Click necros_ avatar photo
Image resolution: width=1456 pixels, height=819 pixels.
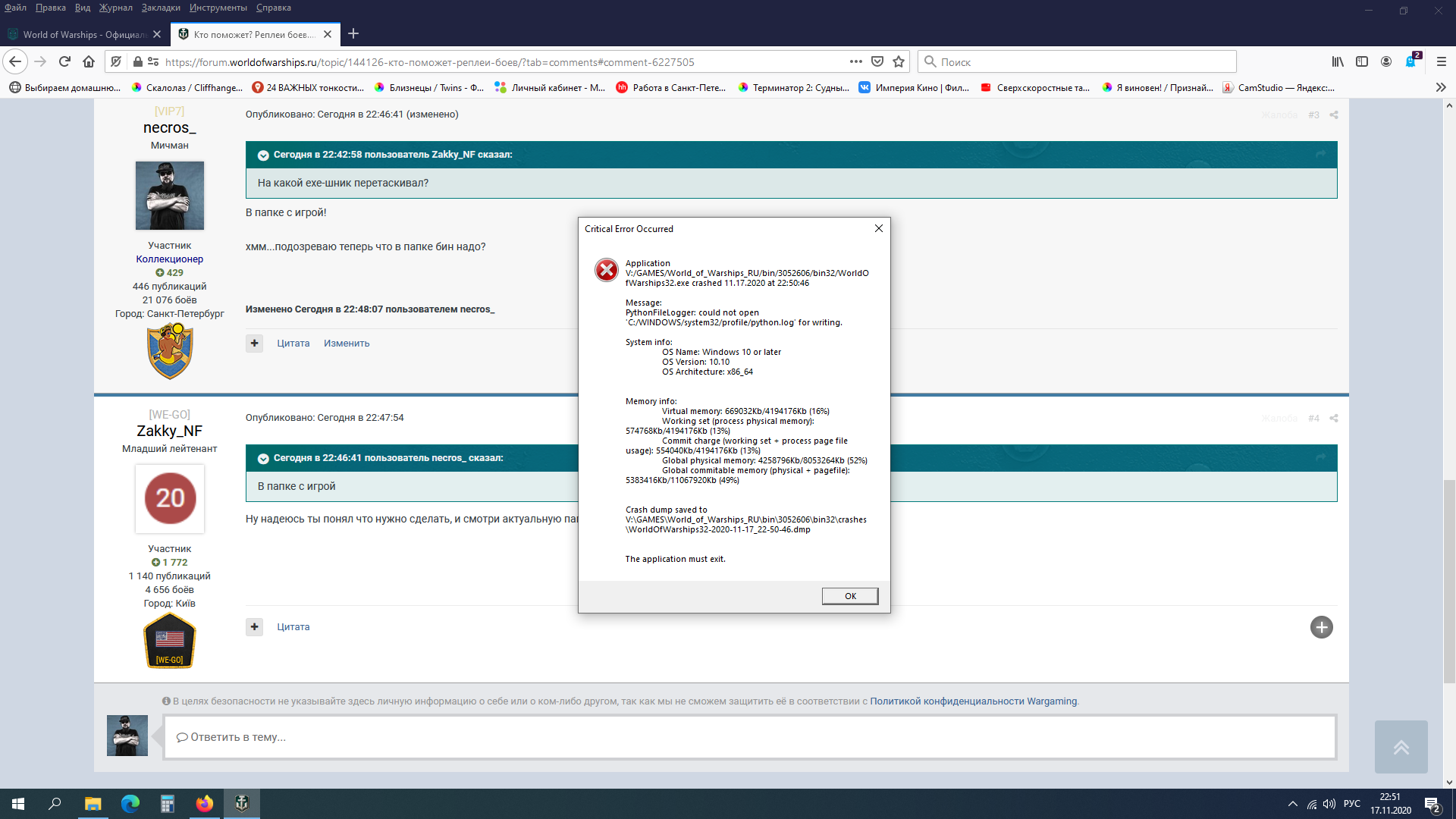click(170, 196)
